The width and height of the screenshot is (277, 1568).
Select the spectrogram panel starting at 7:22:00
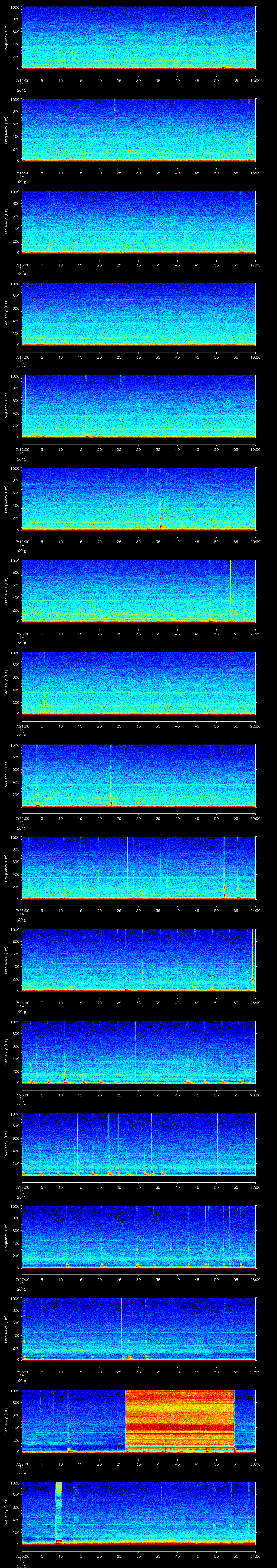pyautogui.click(x=138, y=775)
